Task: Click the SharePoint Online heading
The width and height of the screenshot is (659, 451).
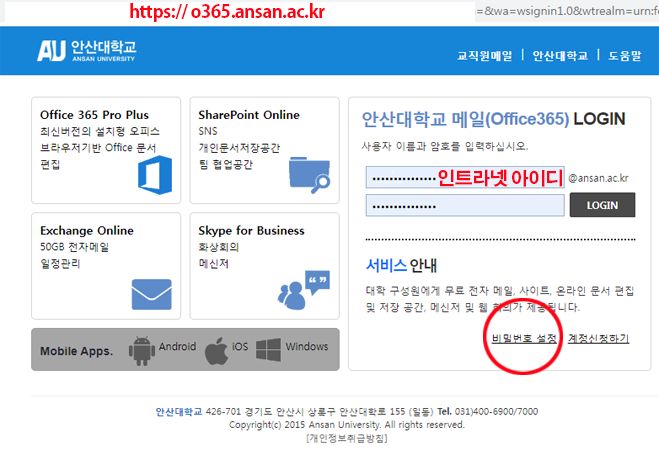Action: click(249, 115)
